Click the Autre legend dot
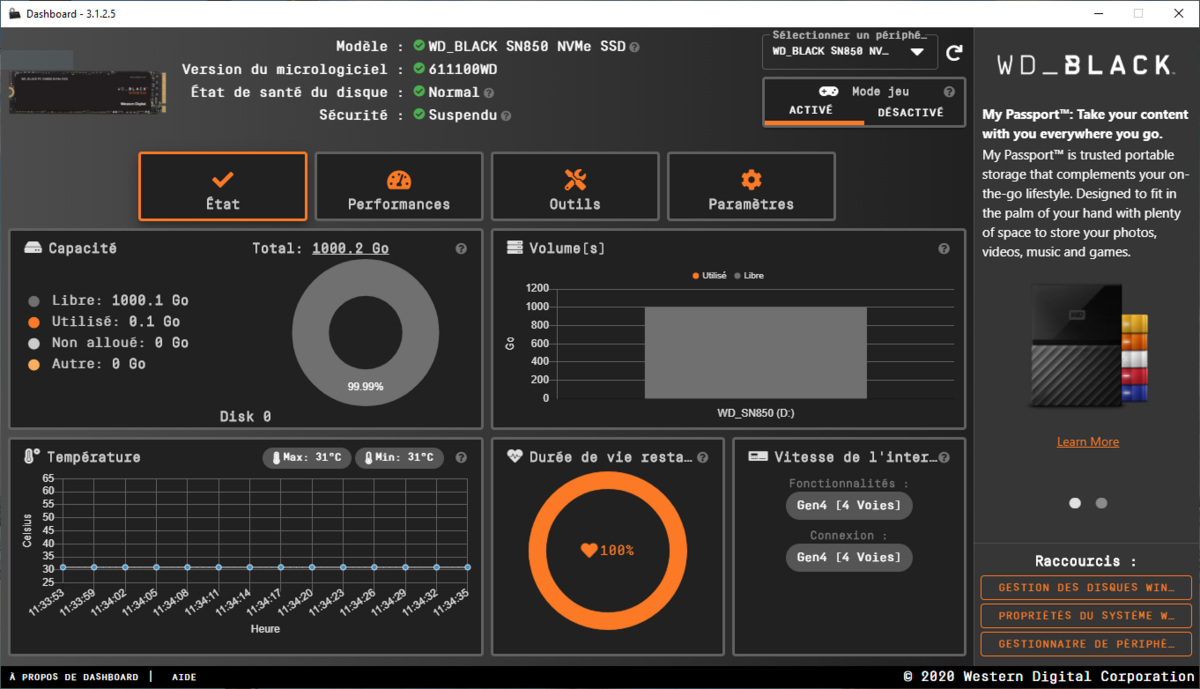The image size is (1200, 689). (x=34, y=364)
